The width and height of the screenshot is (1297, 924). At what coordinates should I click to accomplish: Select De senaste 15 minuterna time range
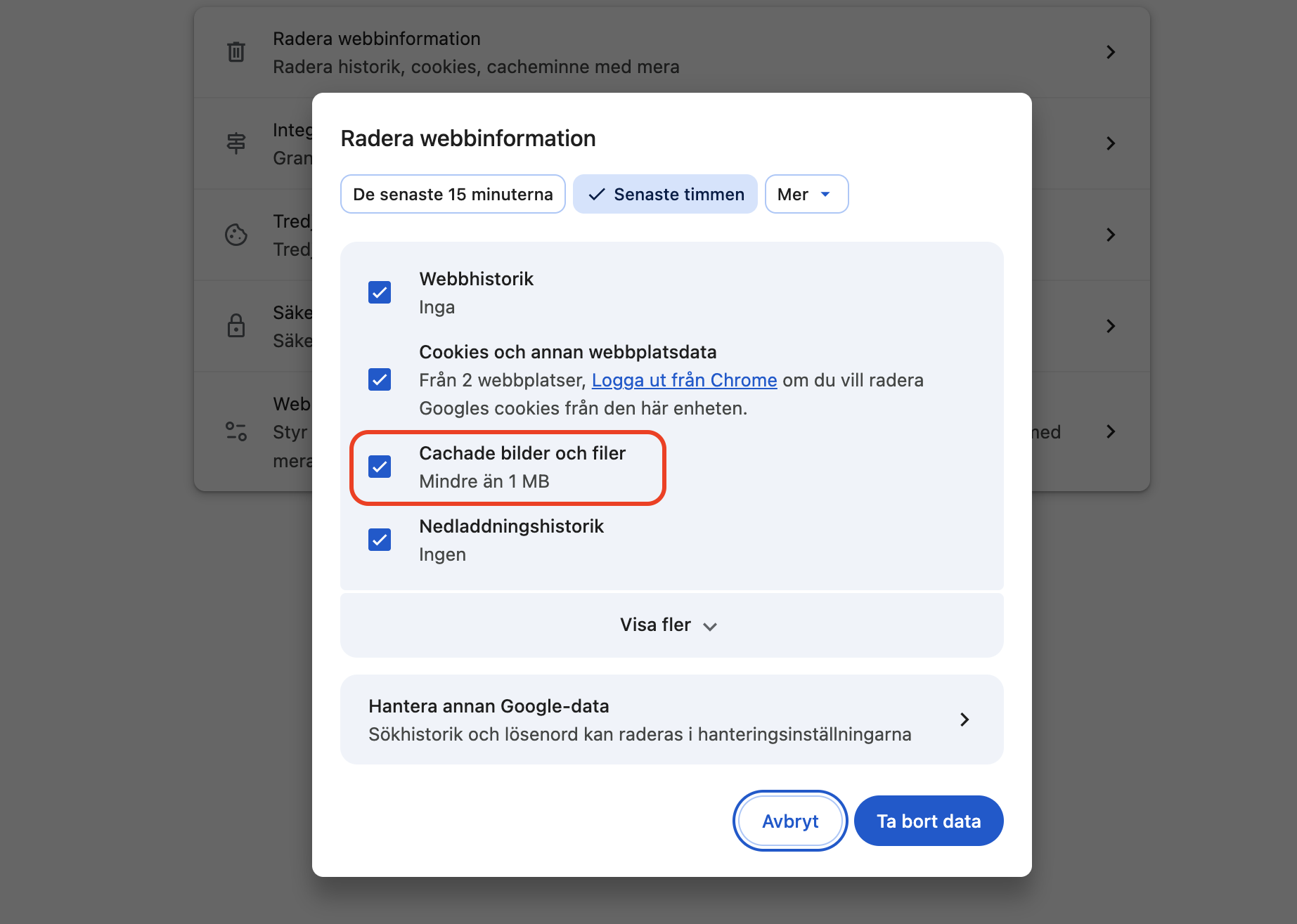(x=453, y=194)
